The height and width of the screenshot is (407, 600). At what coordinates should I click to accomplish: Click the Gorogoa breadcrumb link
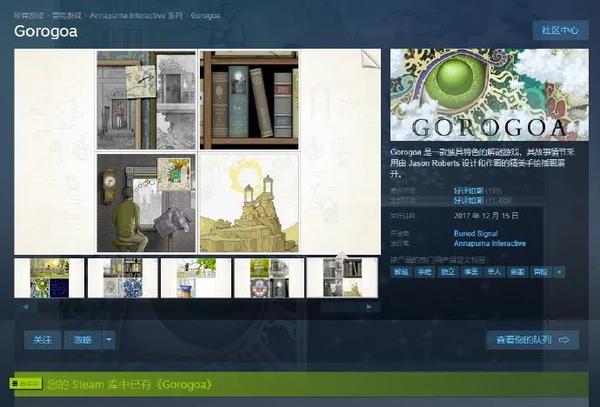[205, 16]
